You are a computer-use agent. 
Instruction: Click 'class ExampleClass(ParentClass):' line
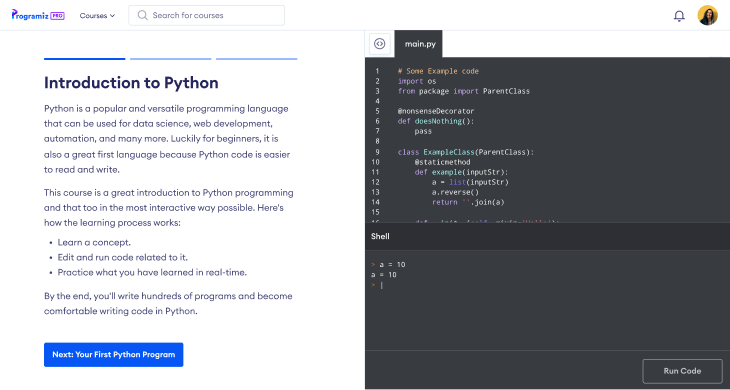pos(466,152)
